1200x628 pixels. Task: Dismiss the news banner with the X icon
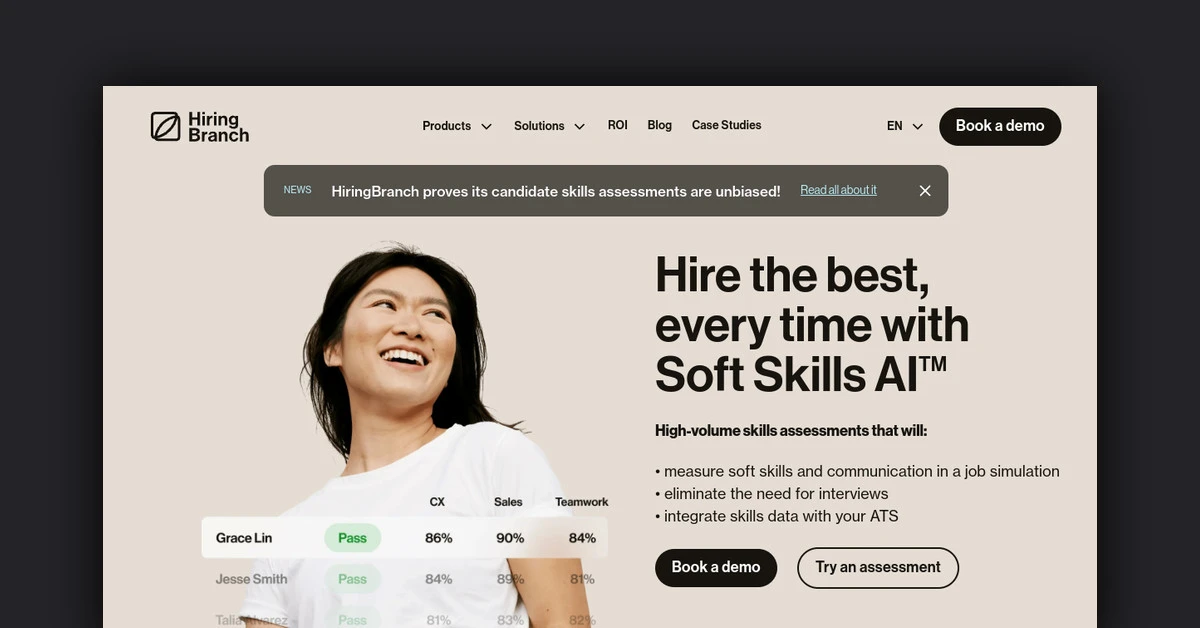[925, 190]
